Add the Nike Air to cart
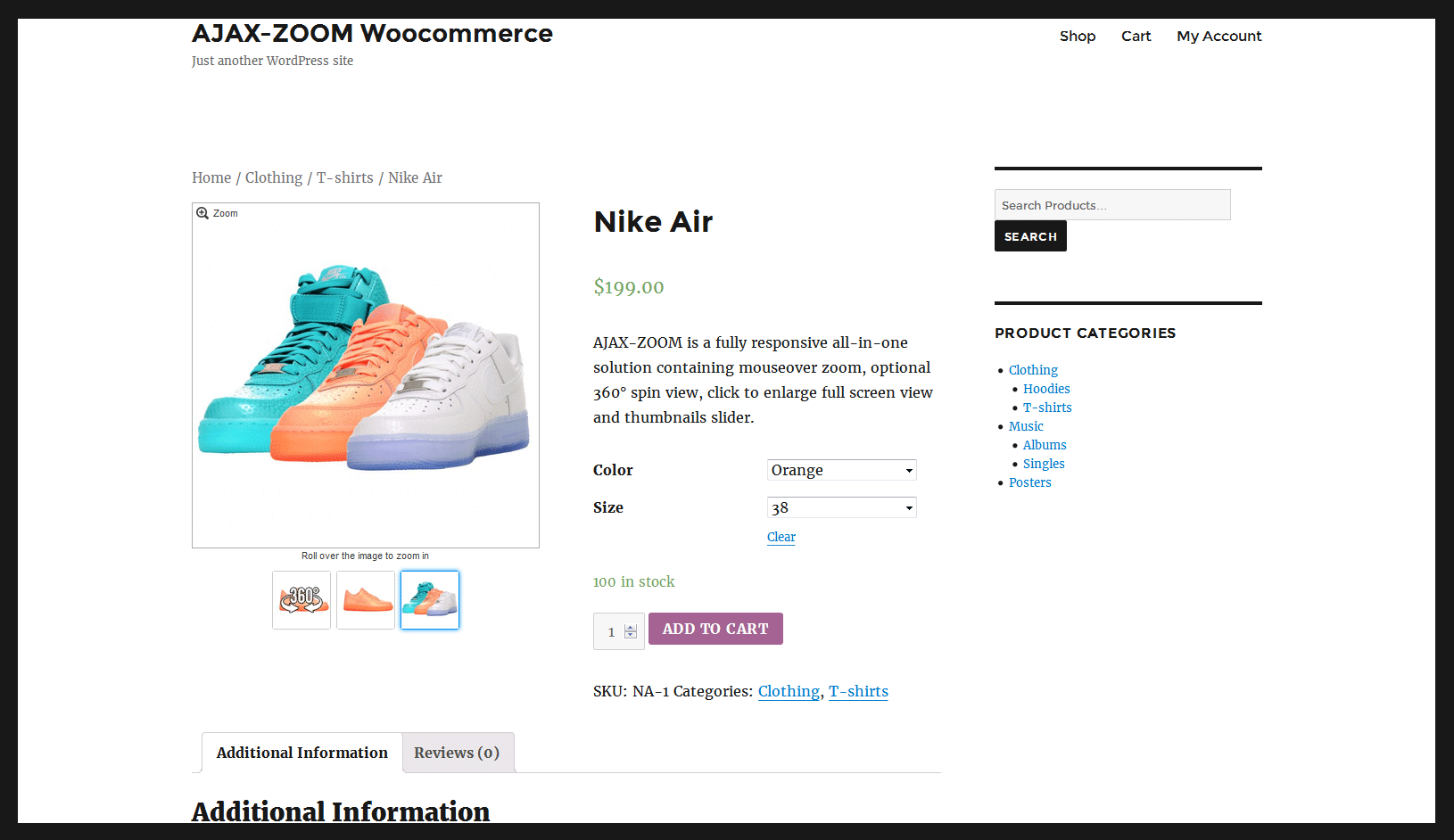Screen dimensions: 1454x840 (x=715, y=629)
